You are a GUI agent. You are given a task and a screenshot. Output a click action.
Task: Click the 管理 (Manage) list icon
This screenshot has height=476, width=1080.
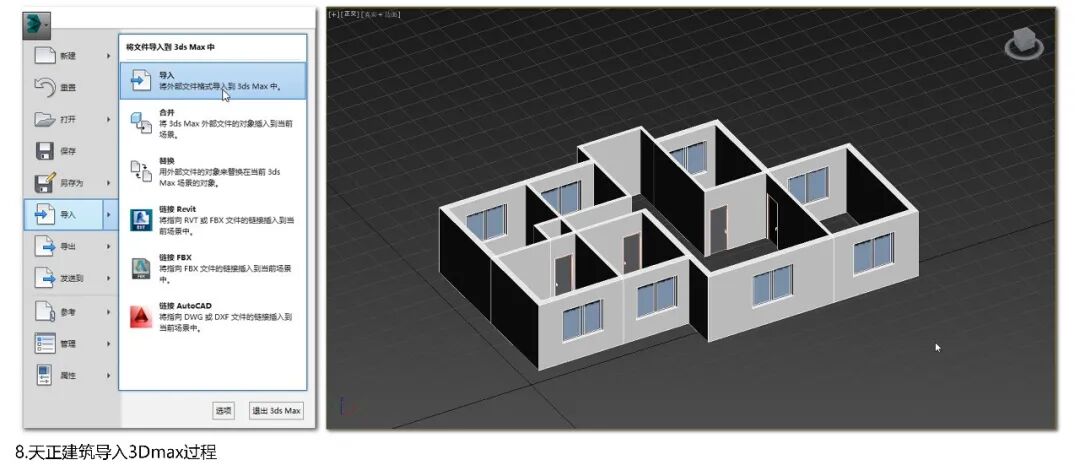(45, 343)
